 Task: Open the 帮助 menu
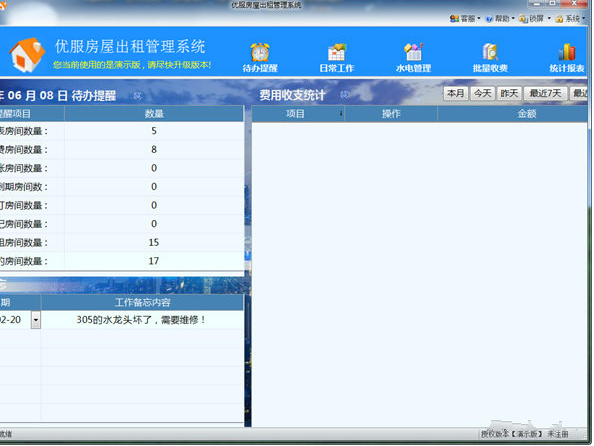click(500, 18)
